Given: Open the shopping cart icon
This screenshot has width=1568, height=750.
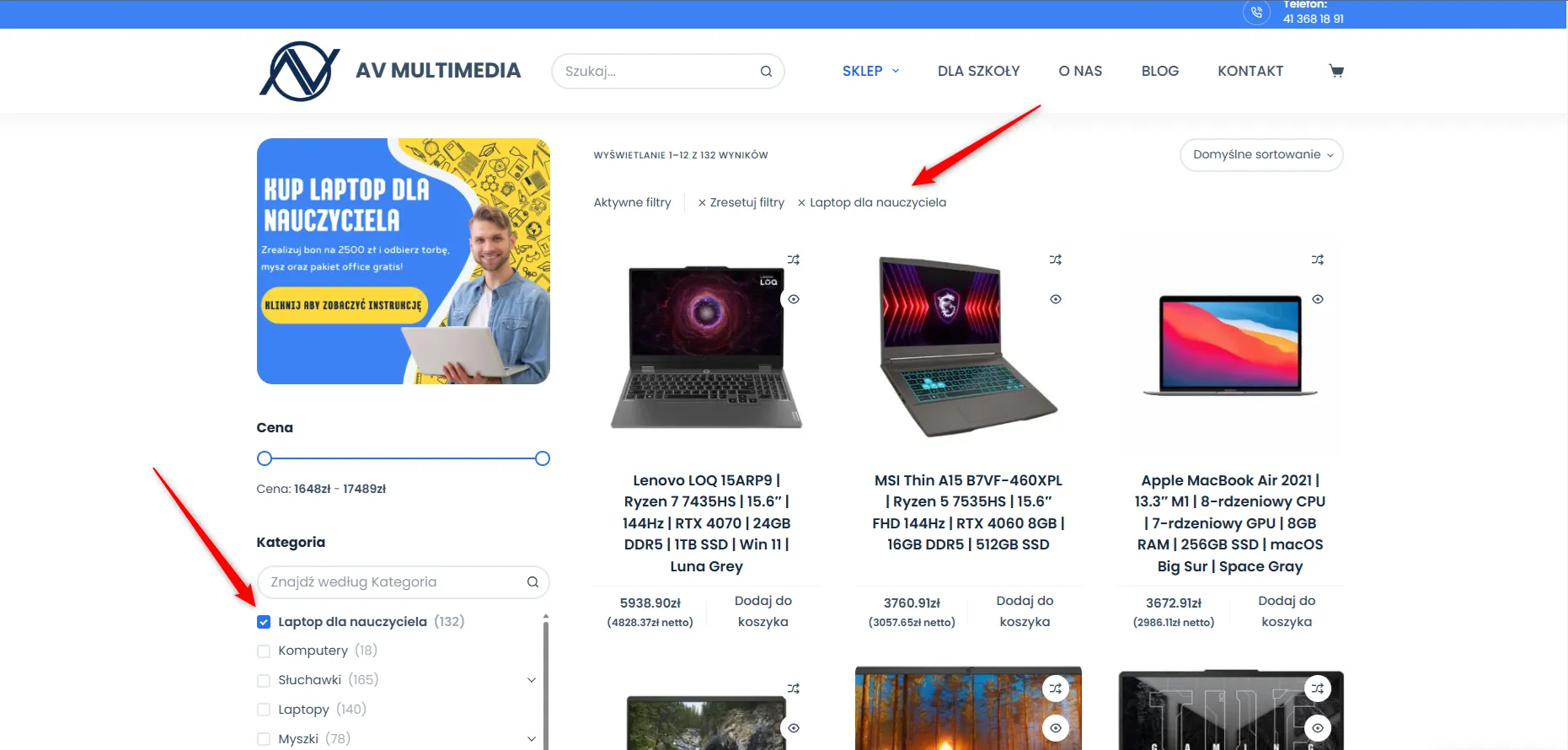Looking at the screenshot, I should pos(1336,71).
